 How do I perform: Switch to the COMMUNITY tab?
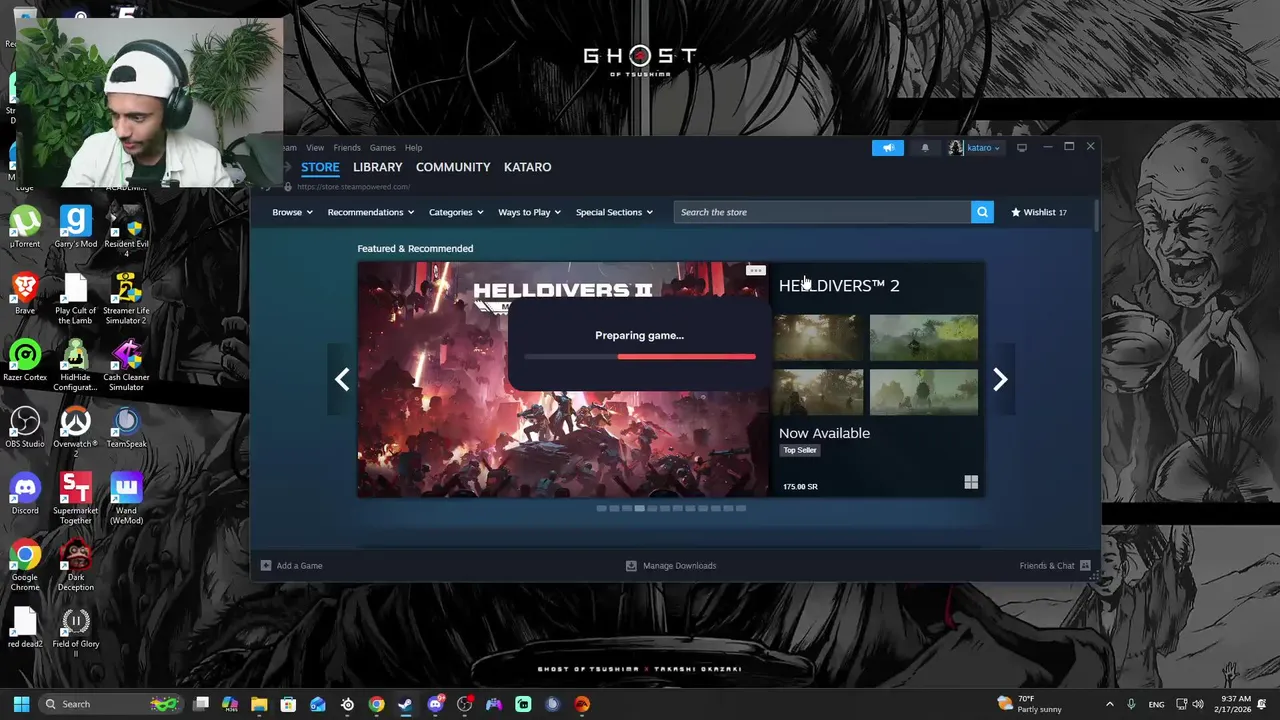(453, 167)
